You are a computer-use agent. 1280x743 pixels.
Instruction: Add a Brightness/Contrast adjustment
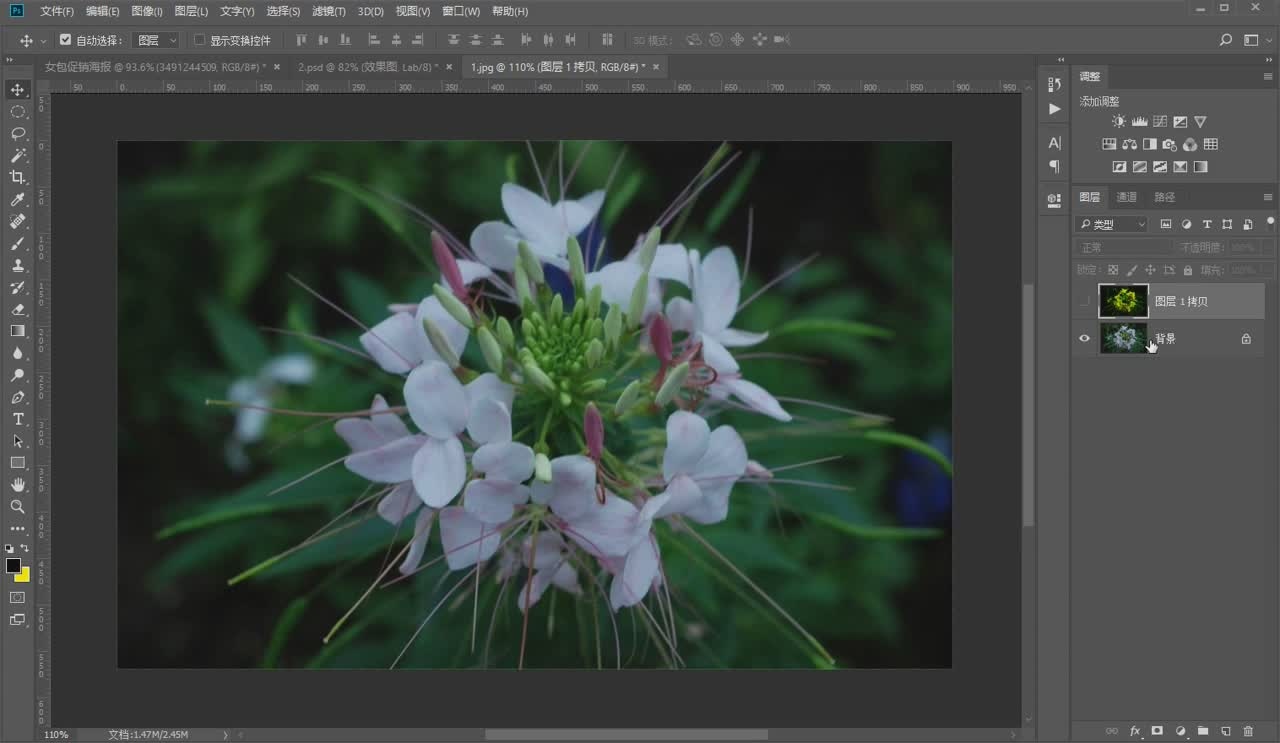(1119, 122)
